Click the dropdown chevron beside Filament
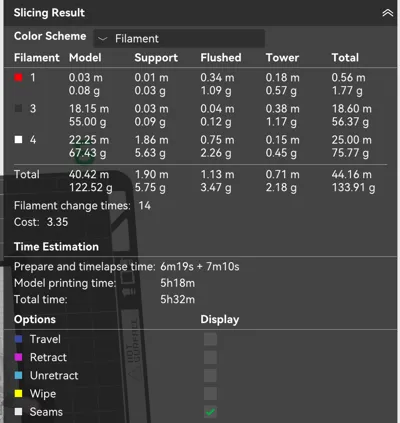The image size is (400, 423). tap(102, 39)
